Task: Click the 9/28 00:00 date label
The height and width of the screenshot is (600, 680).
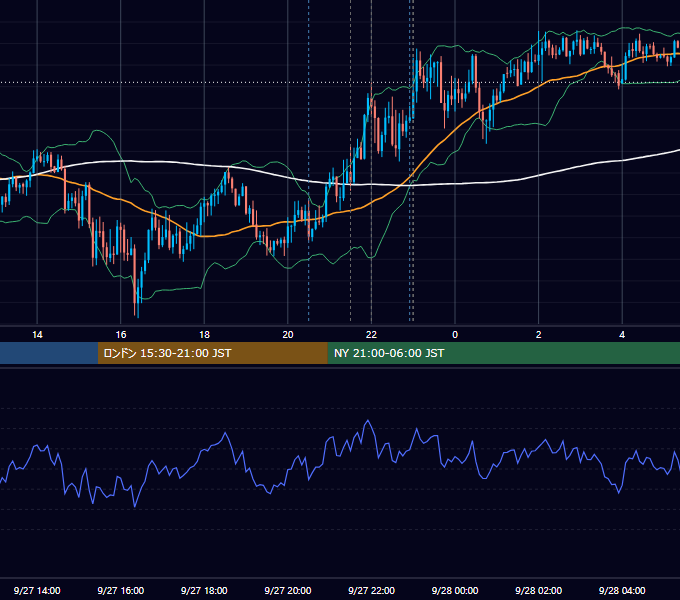Action: point(455,590)
